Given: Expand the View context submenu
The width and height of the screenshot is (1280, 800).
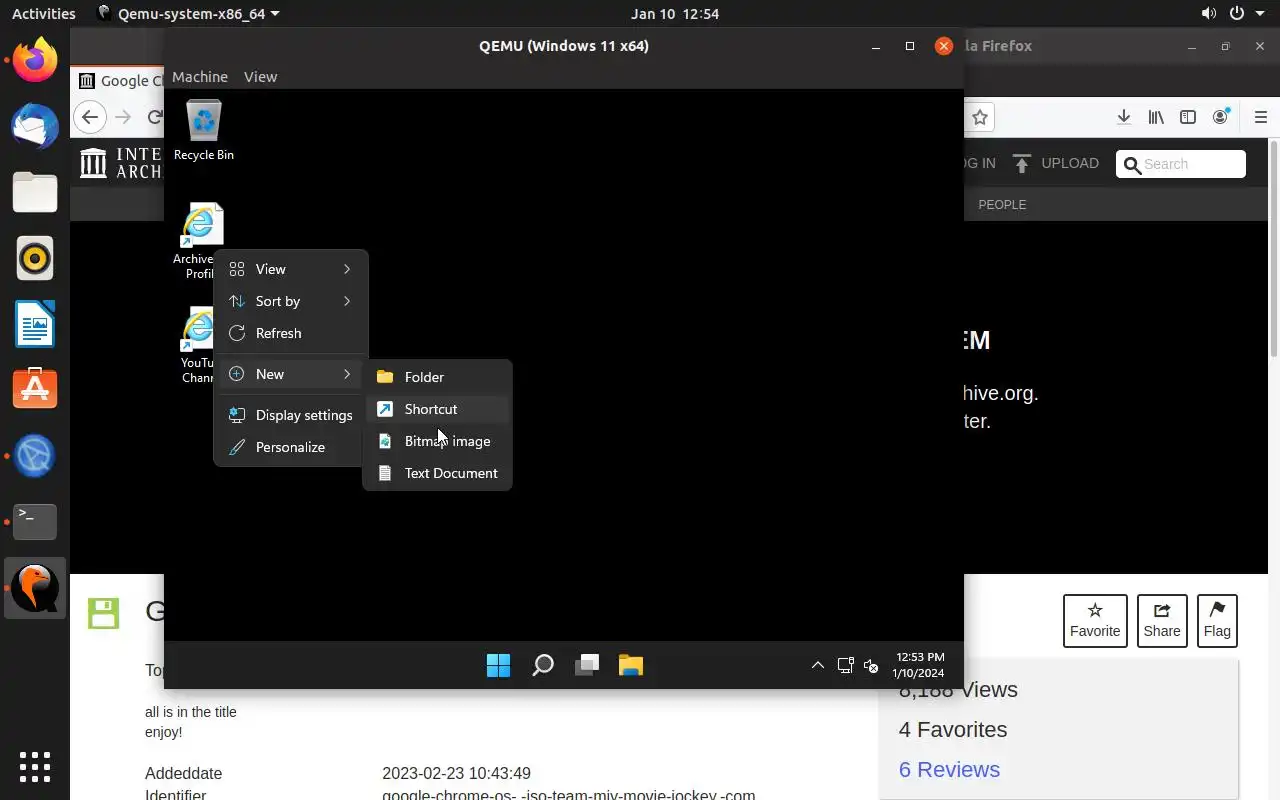Looking at the screenshot, I should (291, 269).
